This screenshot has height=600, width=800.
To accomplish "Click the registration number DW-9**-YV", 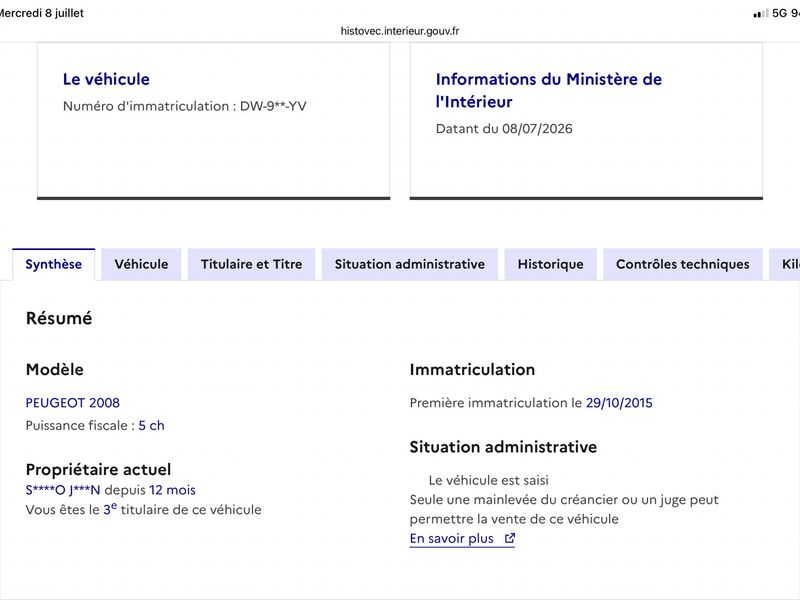I will click(x=273, y=106).
